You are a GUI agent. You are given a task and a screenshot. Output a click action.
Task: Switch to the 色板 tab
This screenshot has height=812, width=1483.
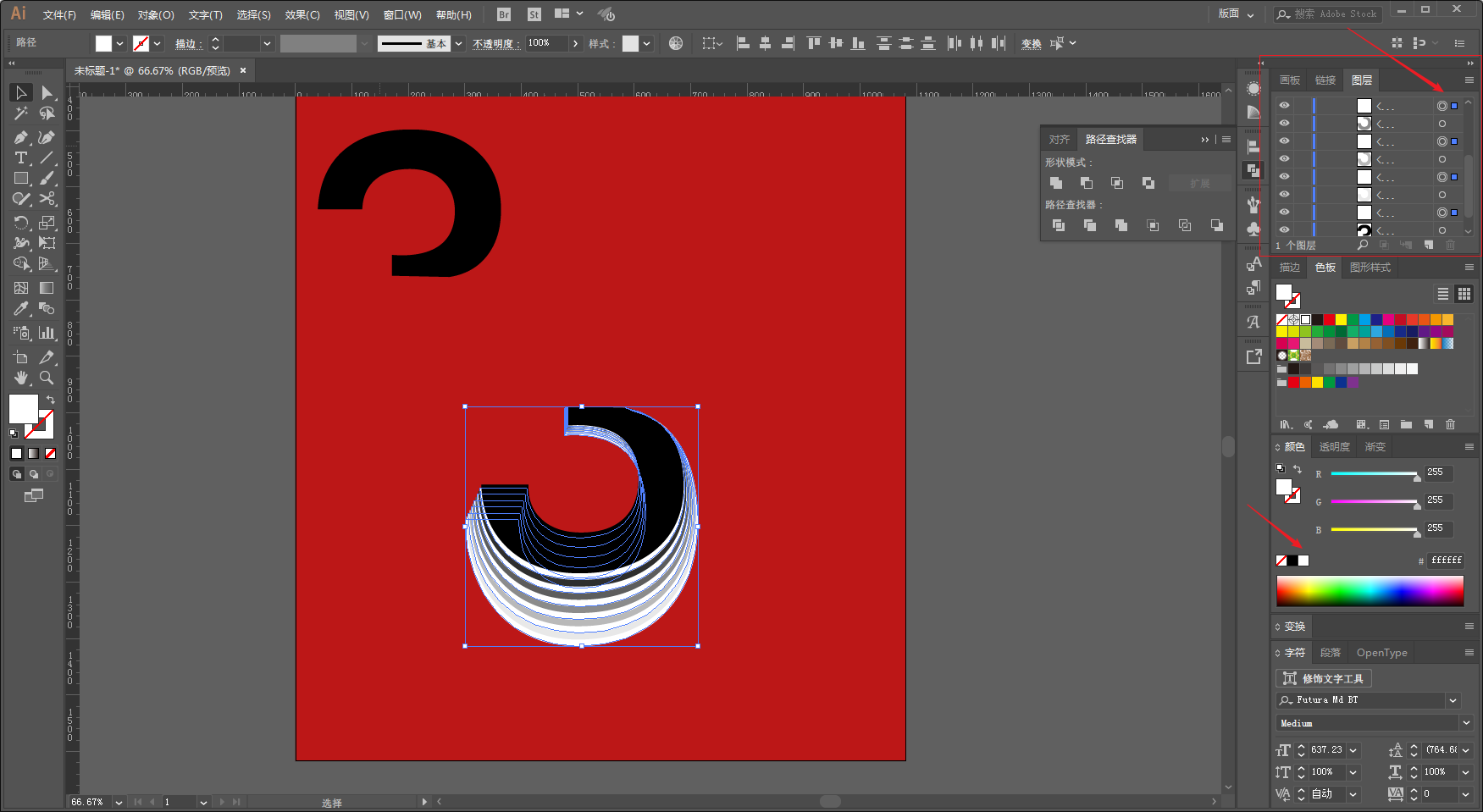tap(1325, 268)
